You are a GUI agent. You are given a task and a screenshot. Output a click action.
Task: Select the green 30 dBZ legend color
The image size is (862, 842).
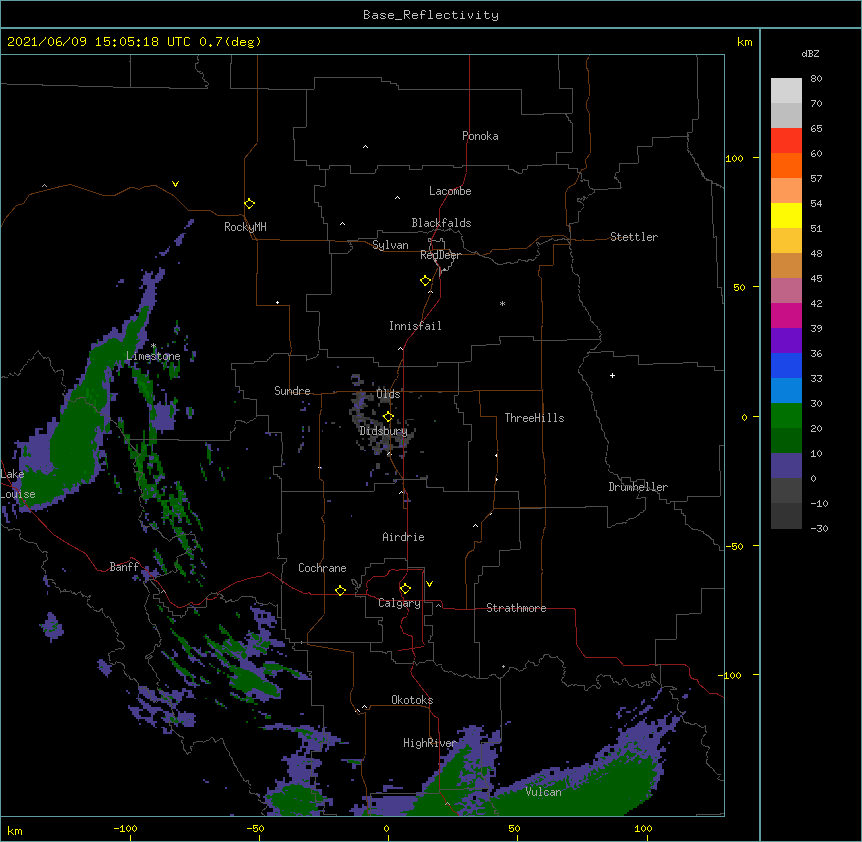[x=786, y=416]
